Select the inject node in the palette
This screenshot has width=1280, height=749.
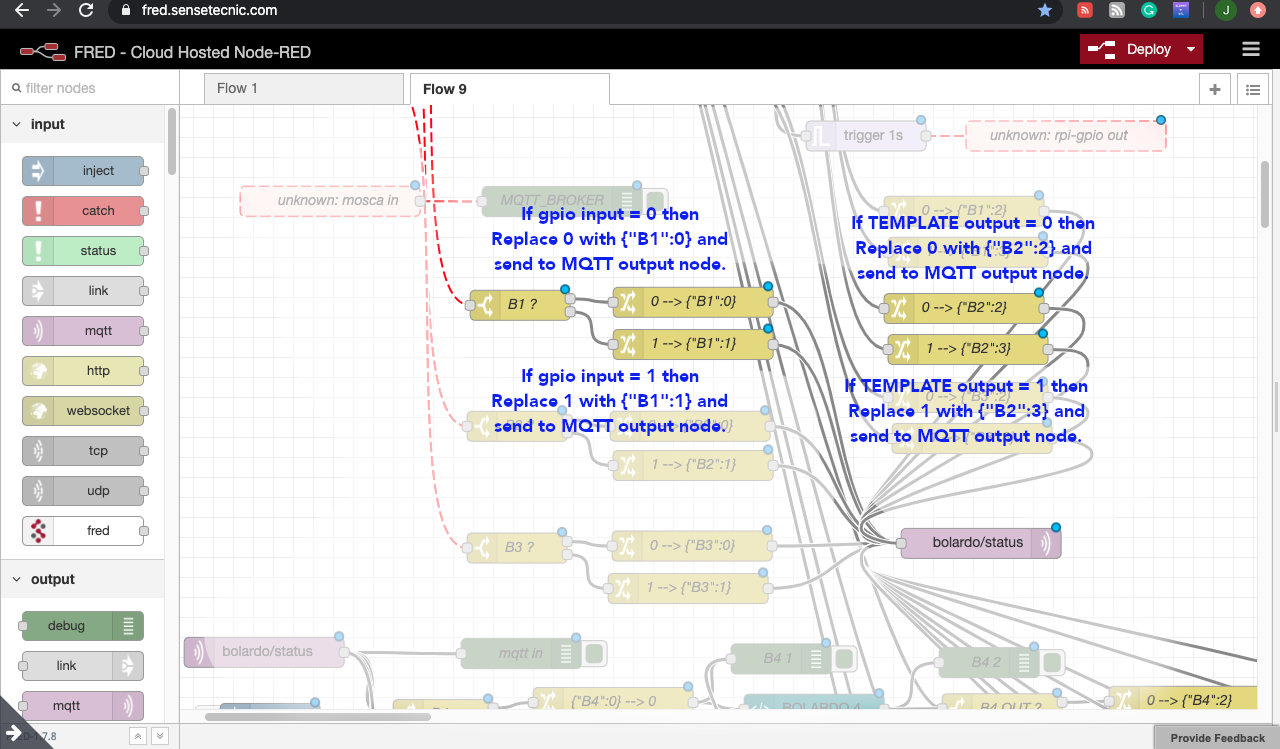[x=83, y=170]
